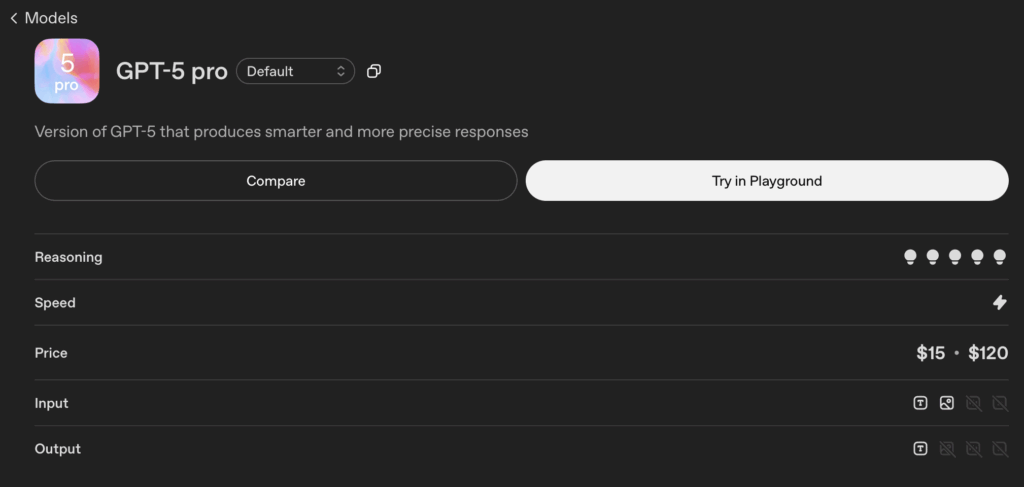Click the GPT-5 pro model title

pos(172,71)
